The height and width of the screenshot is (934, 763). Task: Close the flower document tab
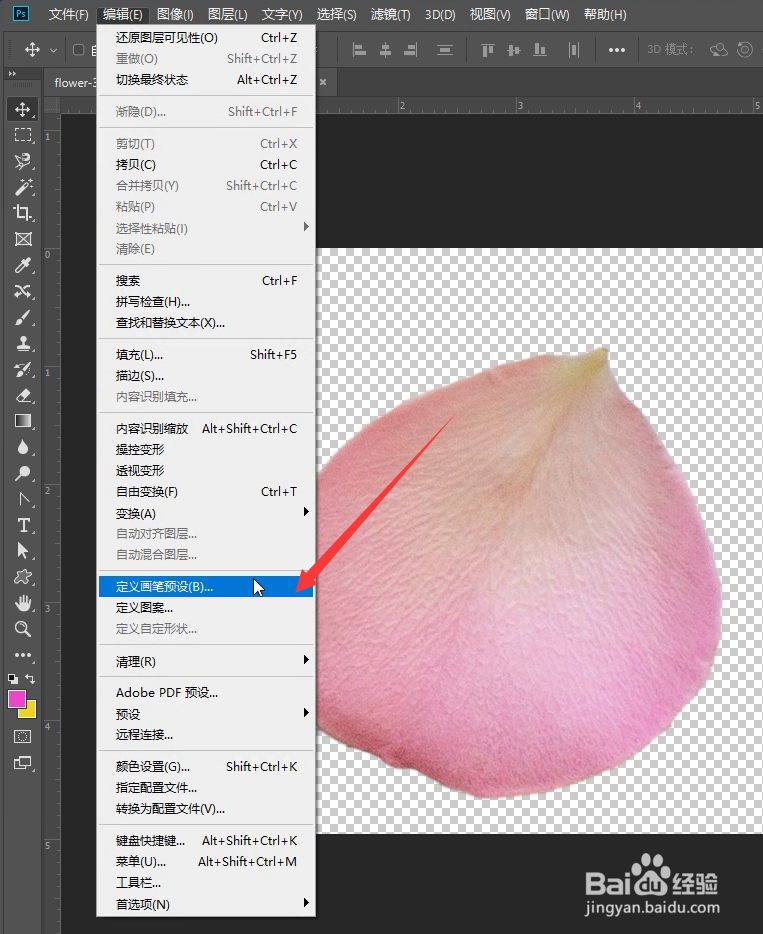[323, 82]
